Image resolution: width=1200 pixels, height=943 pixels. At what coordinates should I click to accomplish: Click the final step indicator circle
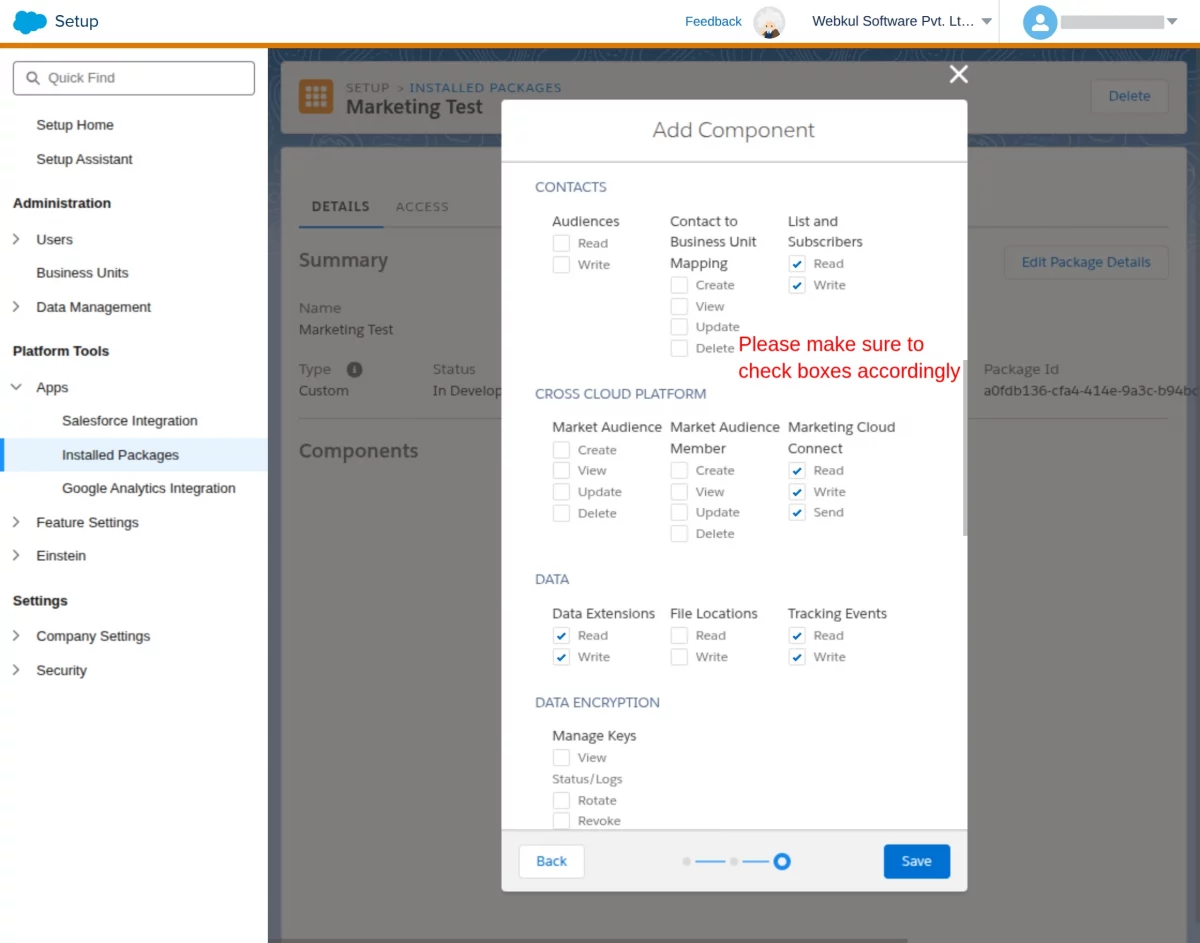point(782,861)
